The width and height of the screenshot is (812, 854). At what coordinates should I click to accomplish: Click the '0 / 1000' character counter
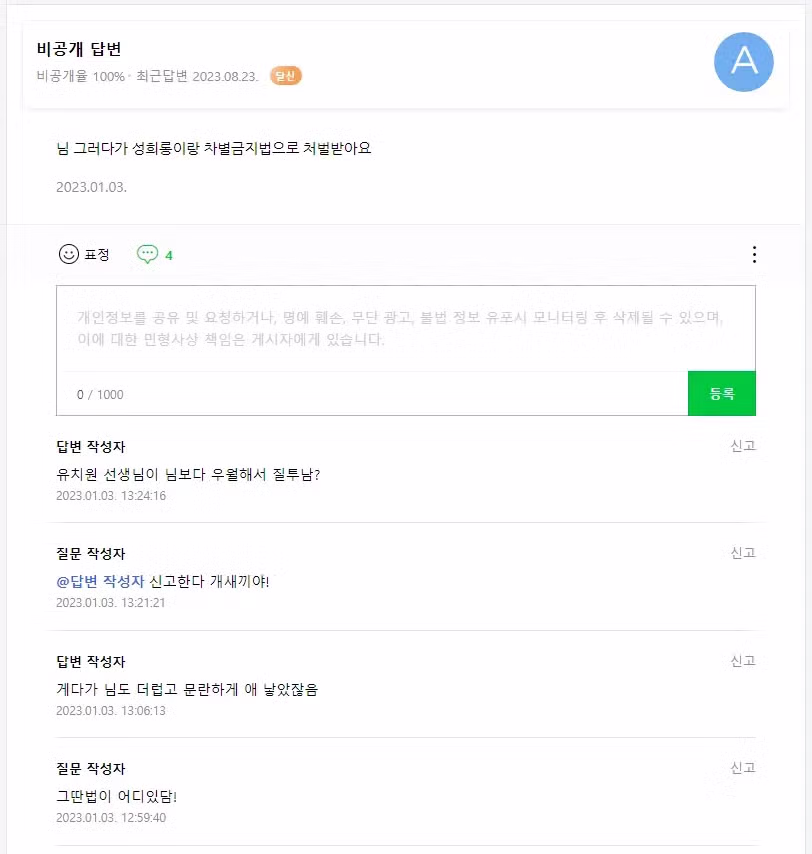(x=100, y=394)
